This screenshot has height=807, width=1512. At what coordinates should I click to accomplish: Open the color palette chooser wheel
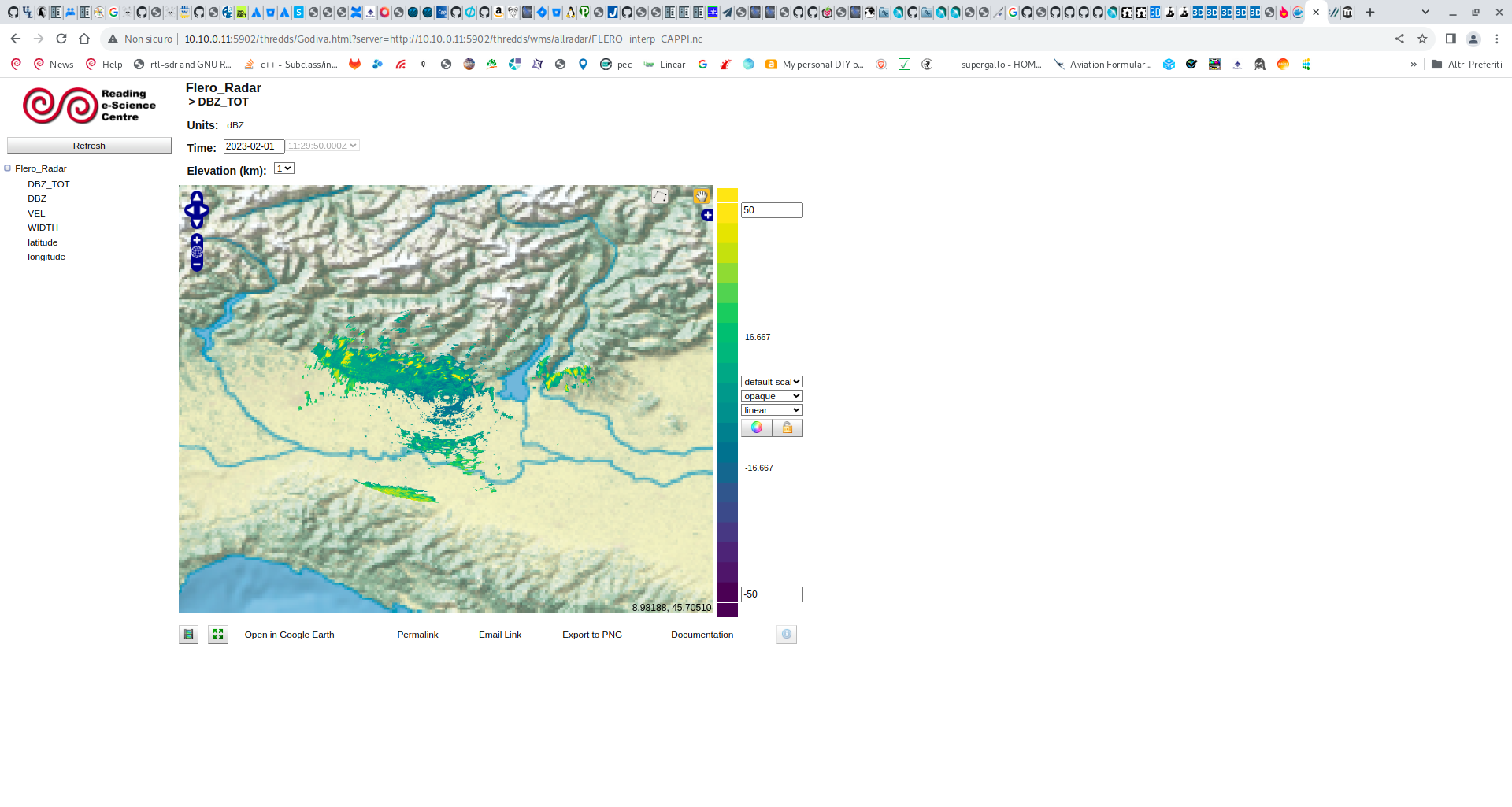[756, 428]
